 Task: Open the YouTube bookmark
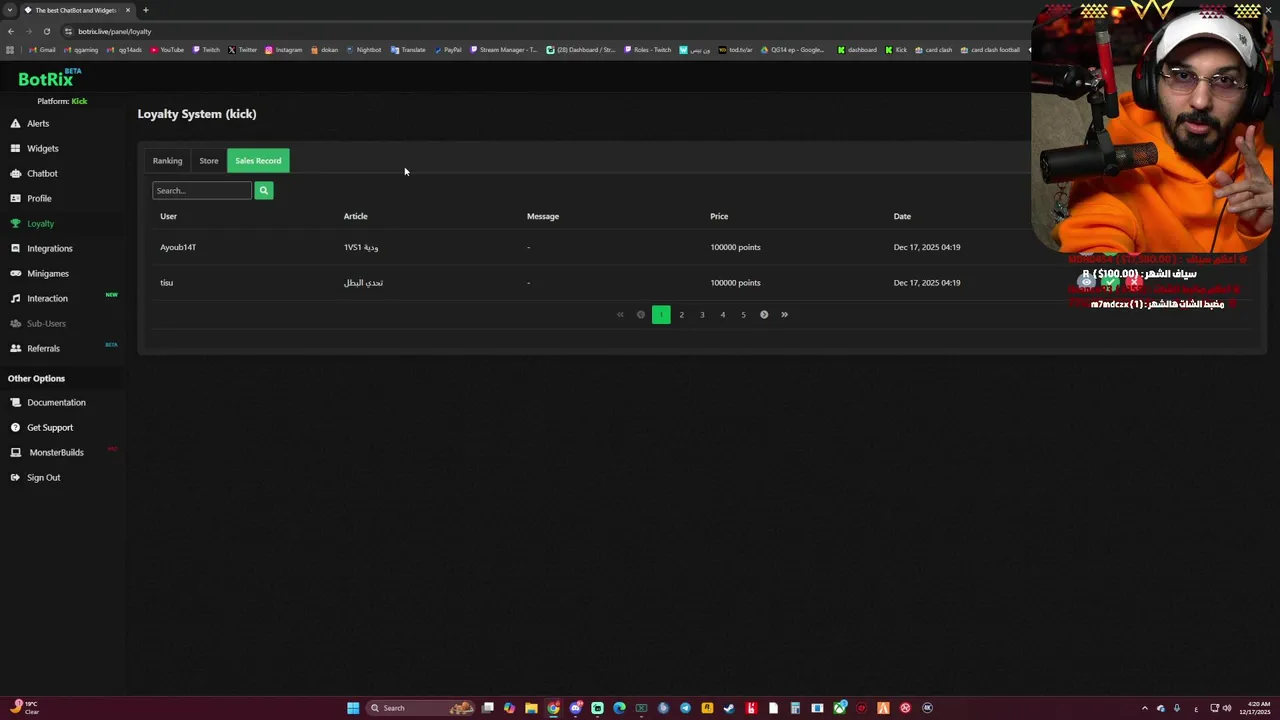pos(167,50)
